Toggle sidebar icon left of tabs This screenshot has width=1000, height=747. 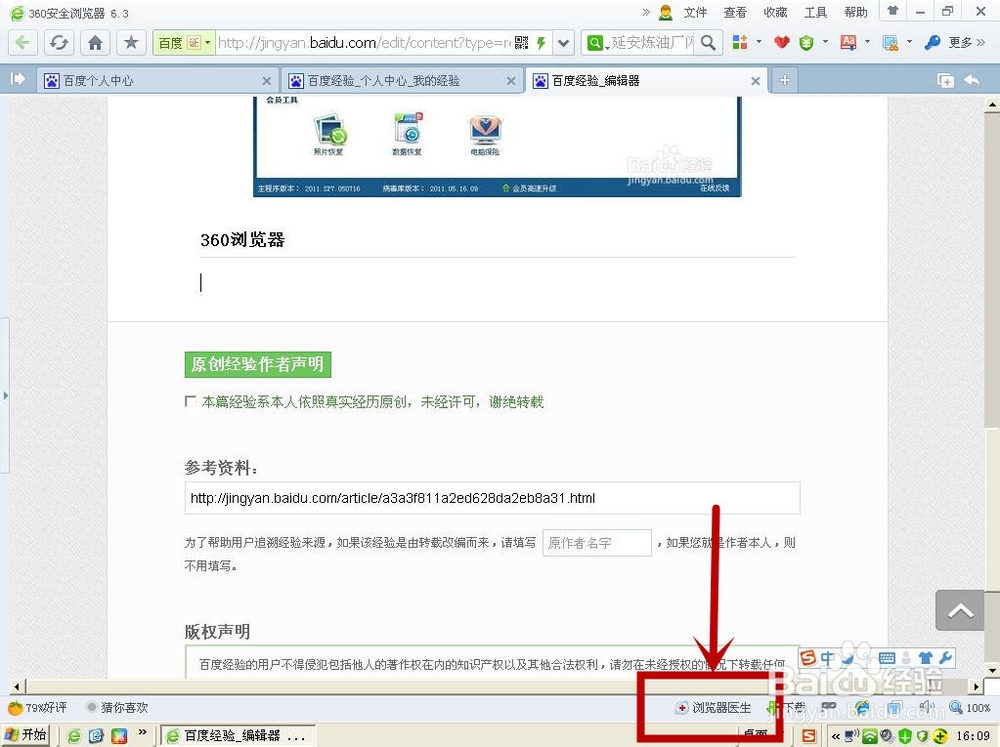17,78
